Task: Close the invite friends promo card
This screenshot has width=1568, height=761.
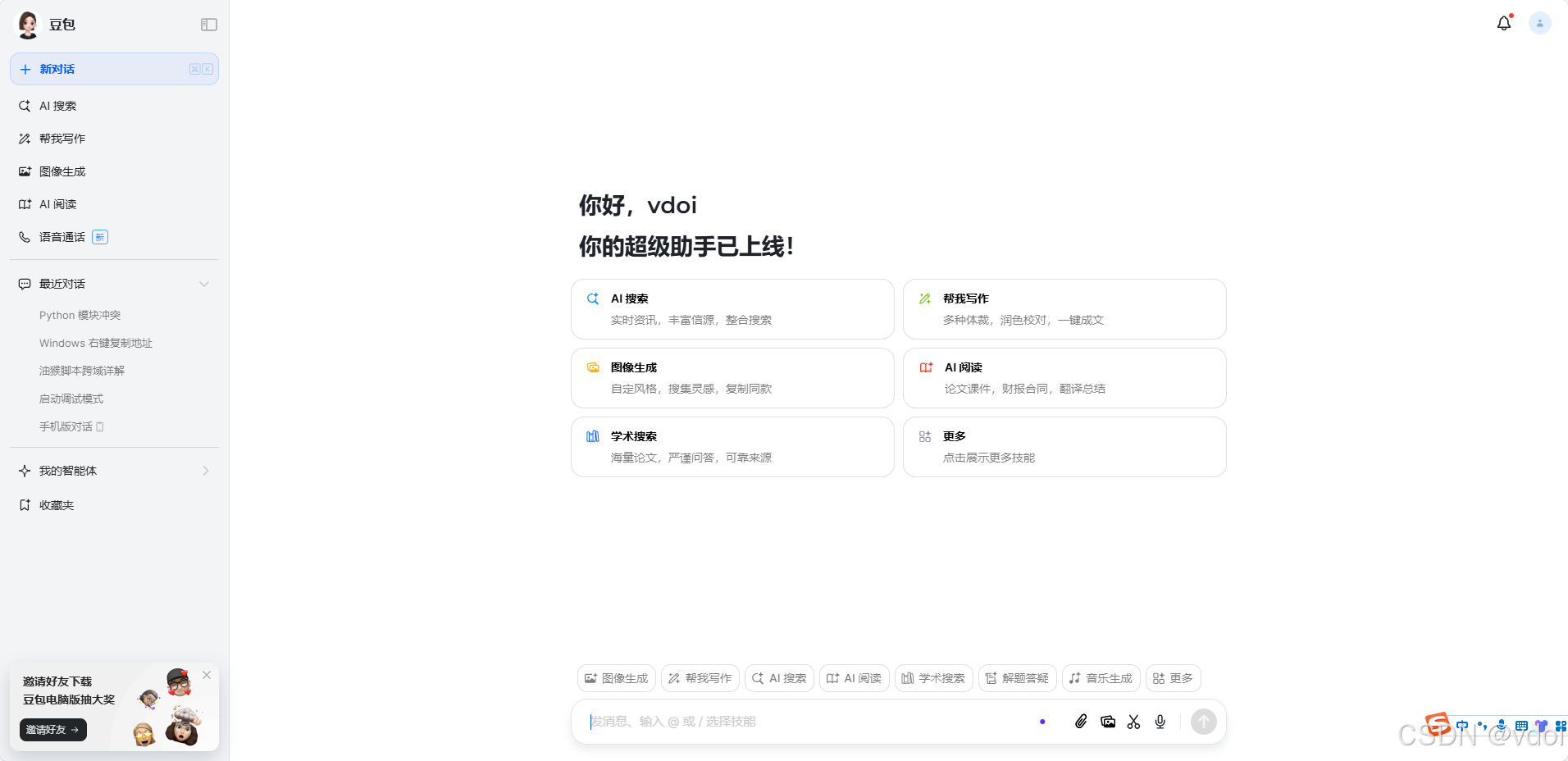Action: pyautogui.click(x=207, y=675)
